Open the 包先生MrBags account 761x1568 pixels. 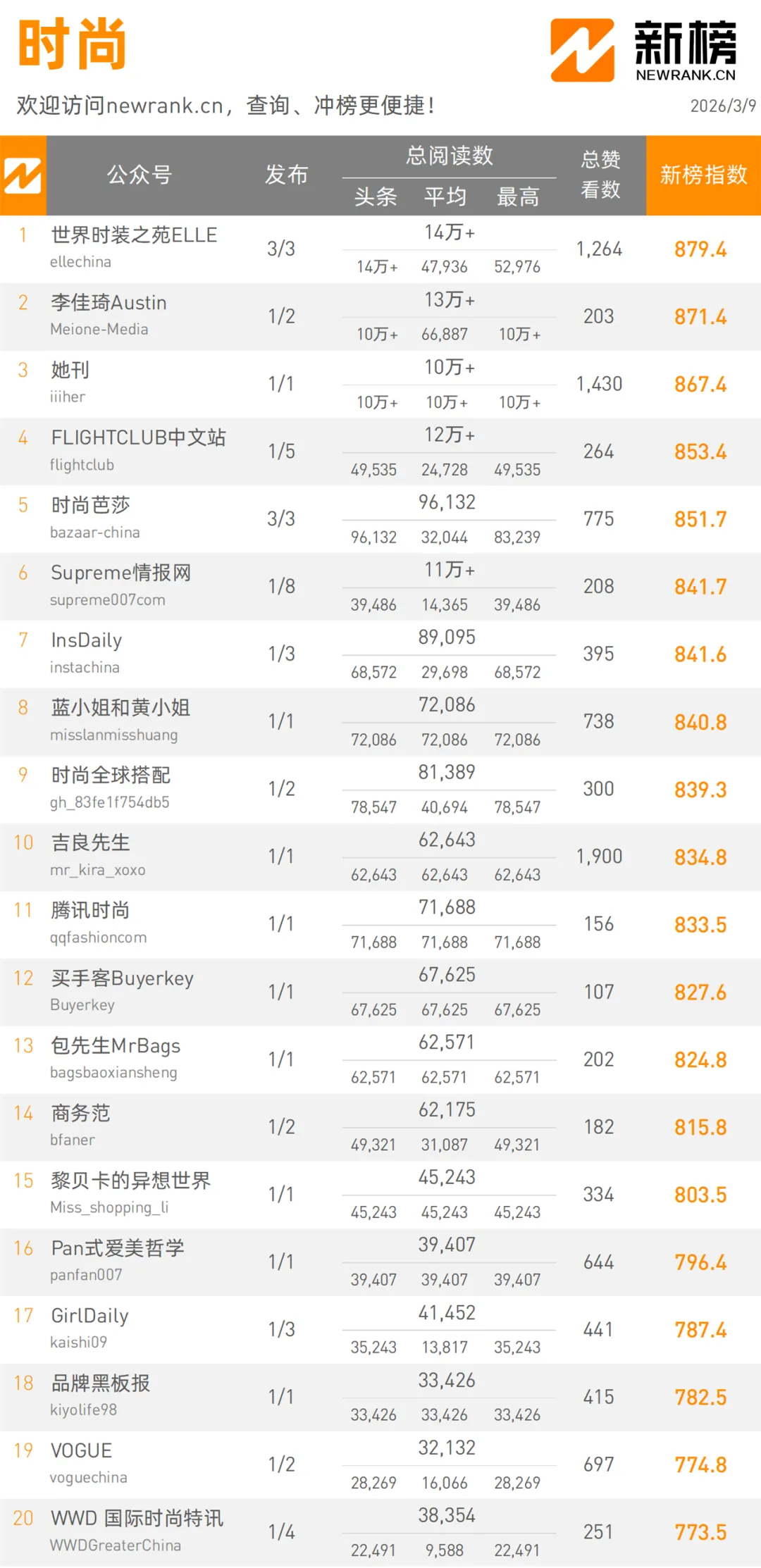tap(116, 1045)
